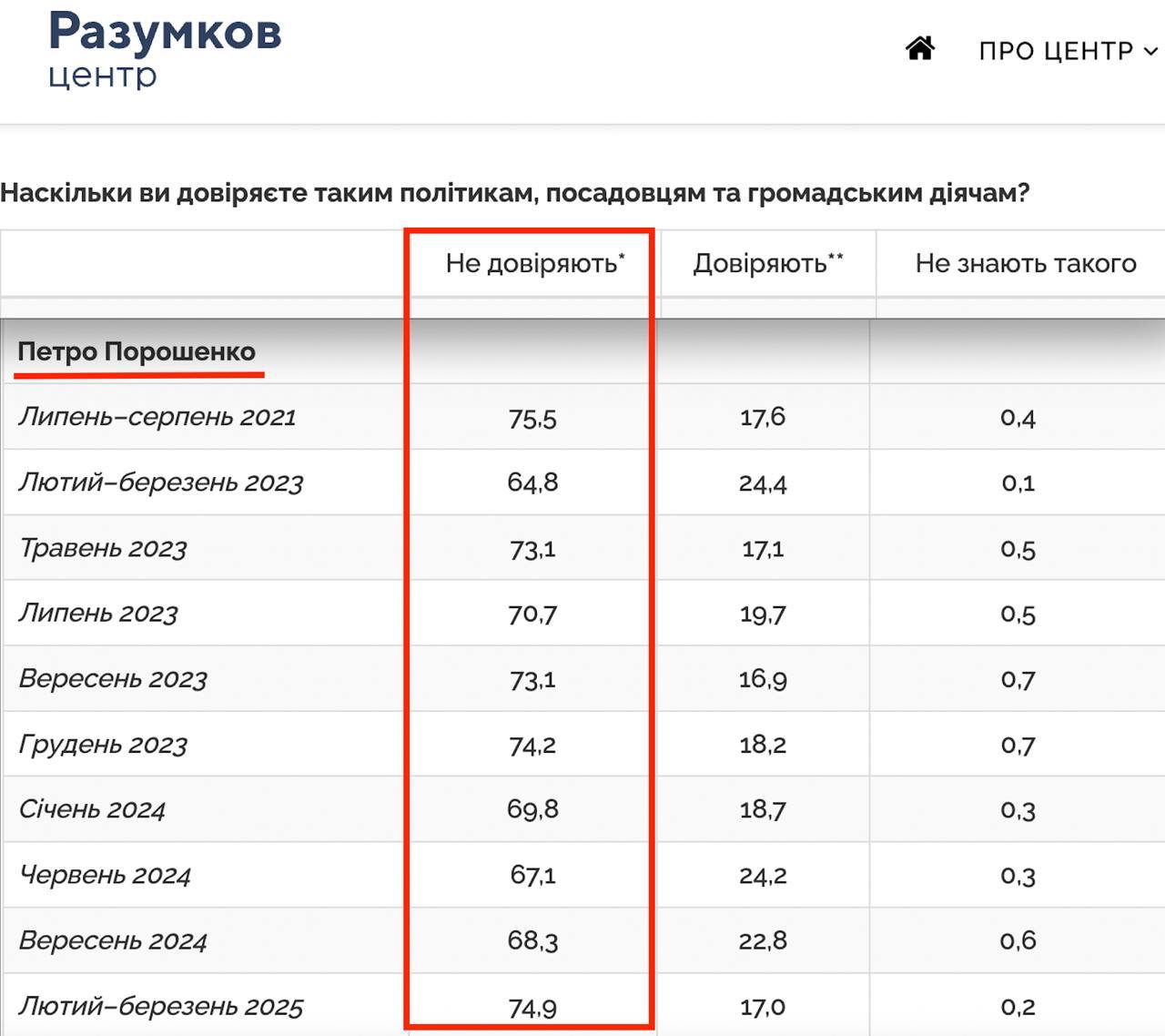Click the Лютий–березень 2023 row label
The image size is (1165, 1036).
[x=161, y=482]
